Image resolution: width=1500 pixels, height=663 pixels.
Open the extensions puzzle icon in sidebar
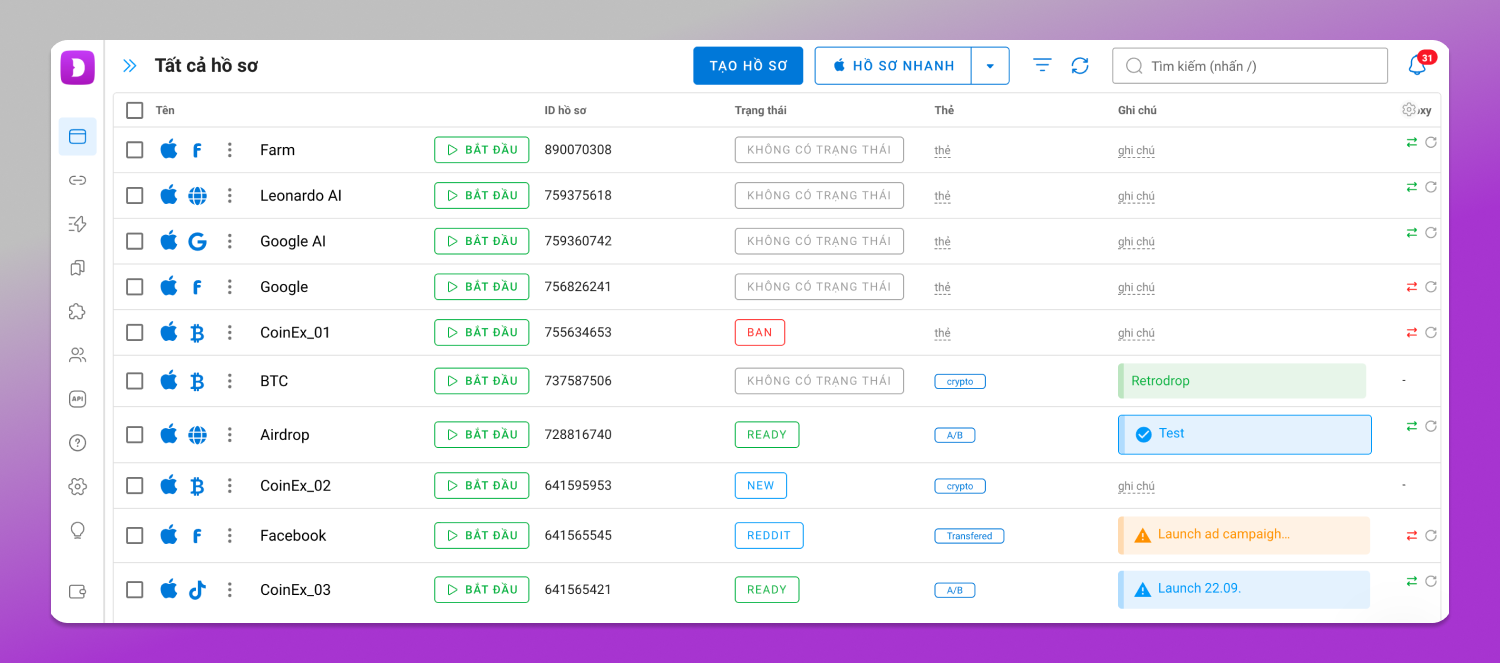[x=77, y=311]
